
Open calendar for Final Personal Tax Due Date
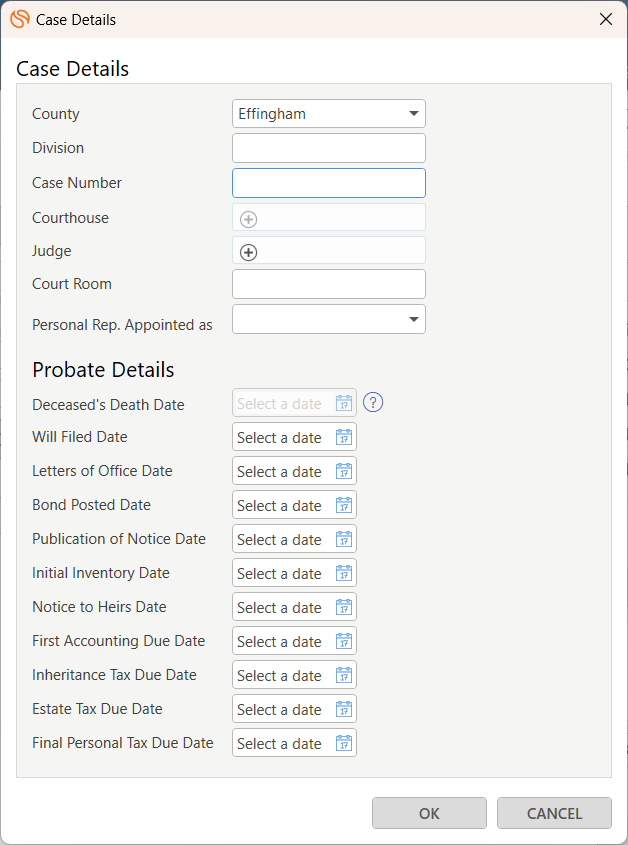pyautogui.click(x=344, y=743)
